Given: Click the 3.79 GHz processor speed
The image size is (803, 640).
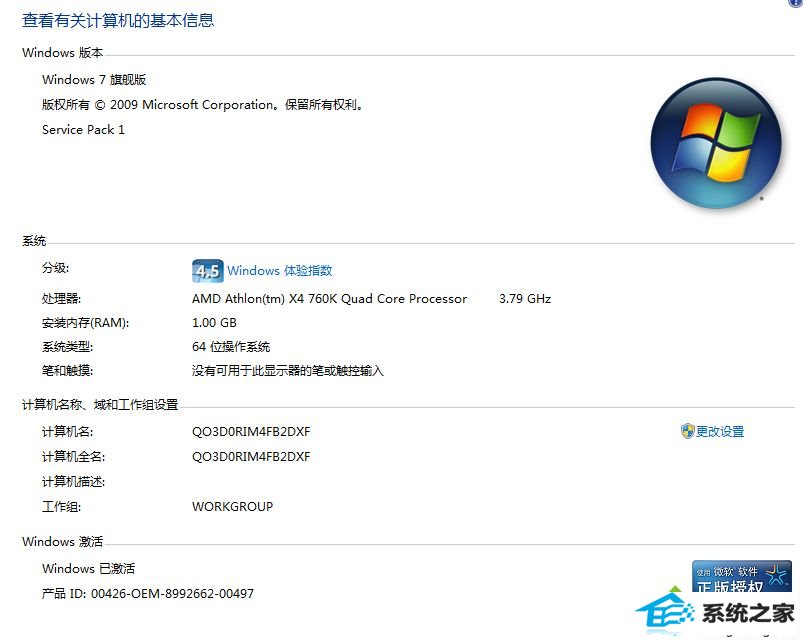Looking at the screenshot, I should [x=525, y=298].
